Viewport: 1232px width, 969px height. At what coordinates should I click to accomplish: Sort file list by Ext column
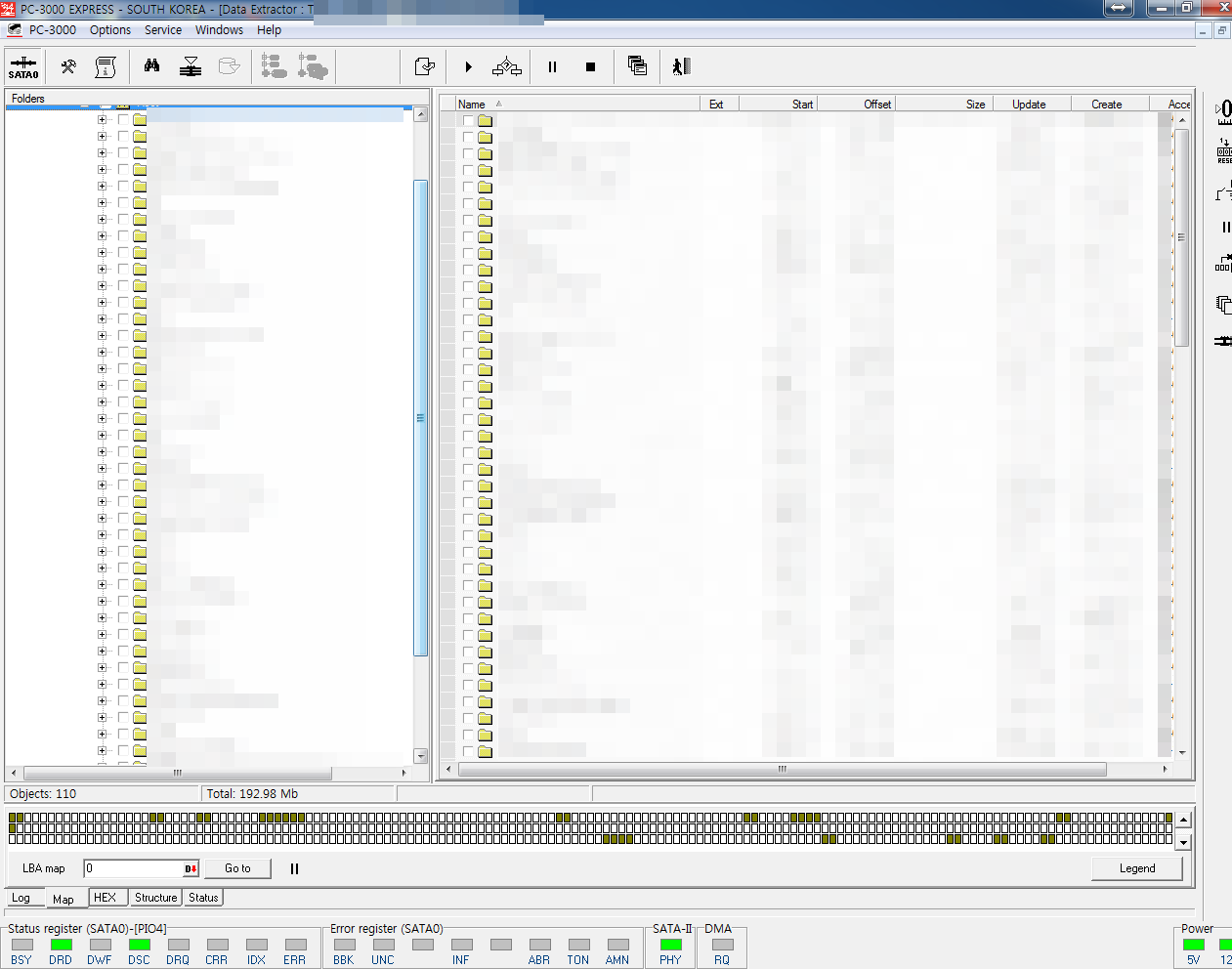[x=719, y=104]
